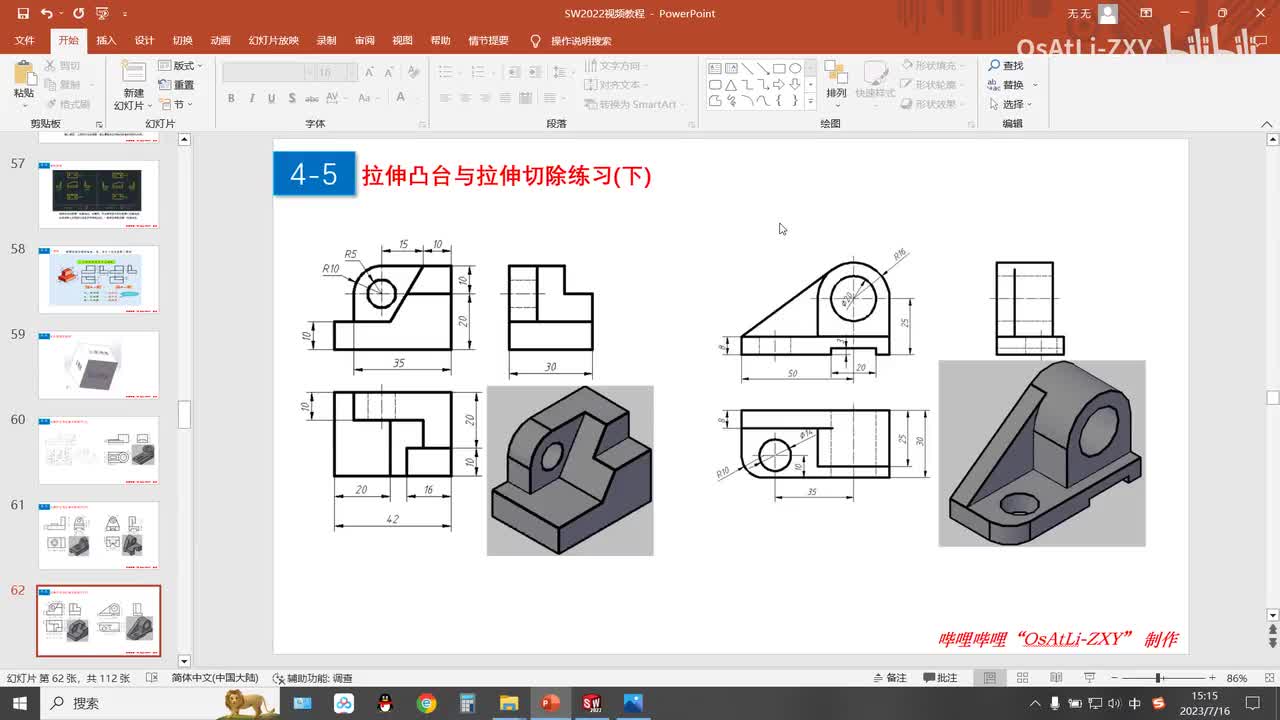Select the text box shape in gallery
Image resolution: width=1280 pixels, height=720 pixels.
pyautogui.click(x=715, y=68)
